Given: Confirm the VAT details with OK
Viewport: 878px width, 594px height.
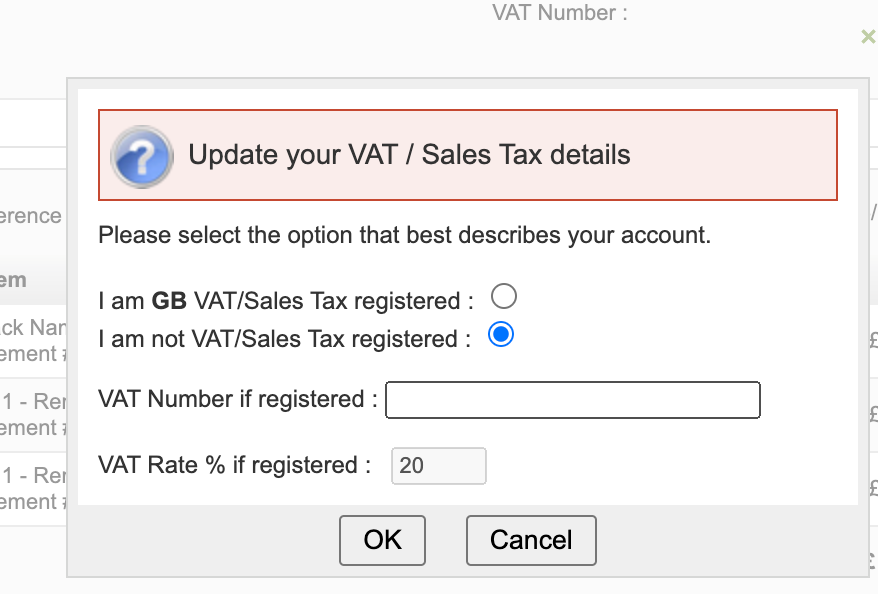Looking at the screenshot, I should point(382,540).
